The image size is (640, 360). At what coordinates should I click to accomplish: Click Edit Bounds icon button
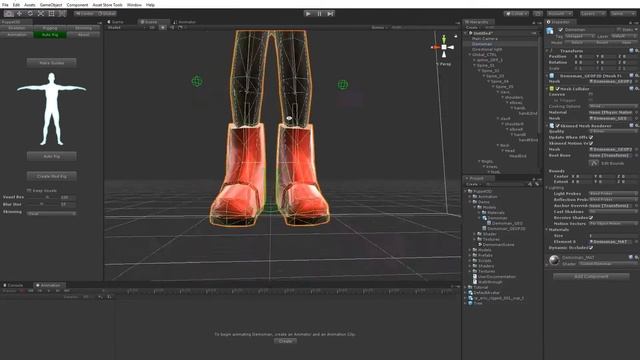593,163
